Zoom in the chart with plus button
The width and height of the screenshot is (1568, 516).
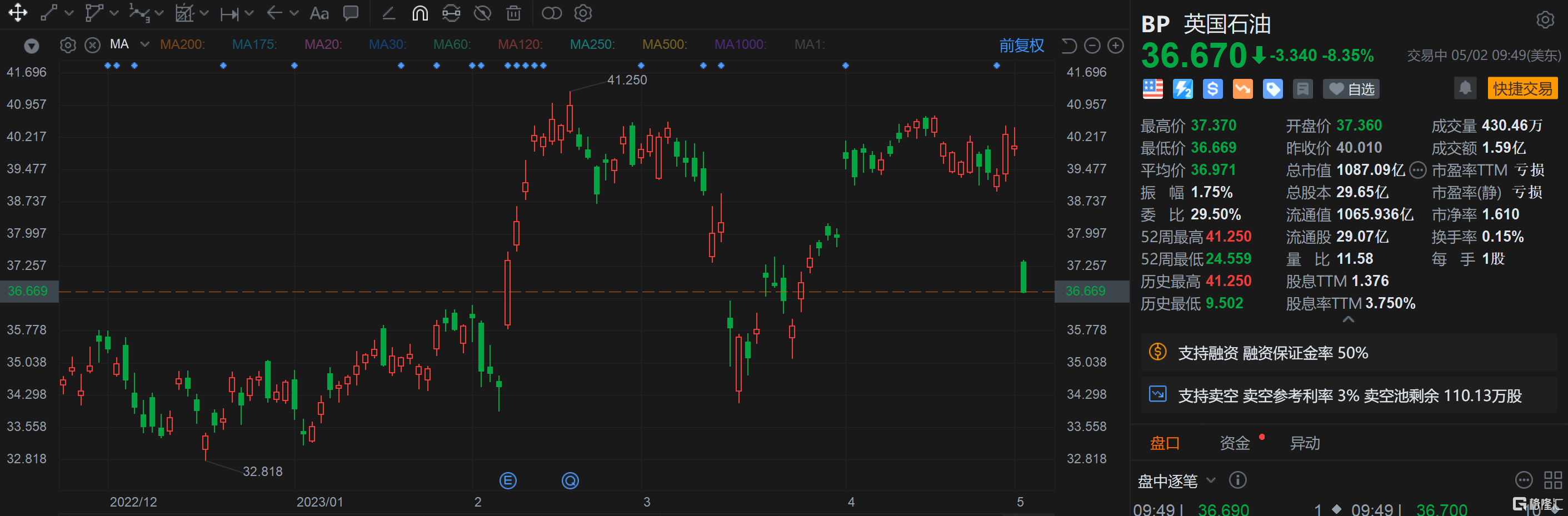[1116, 46]
